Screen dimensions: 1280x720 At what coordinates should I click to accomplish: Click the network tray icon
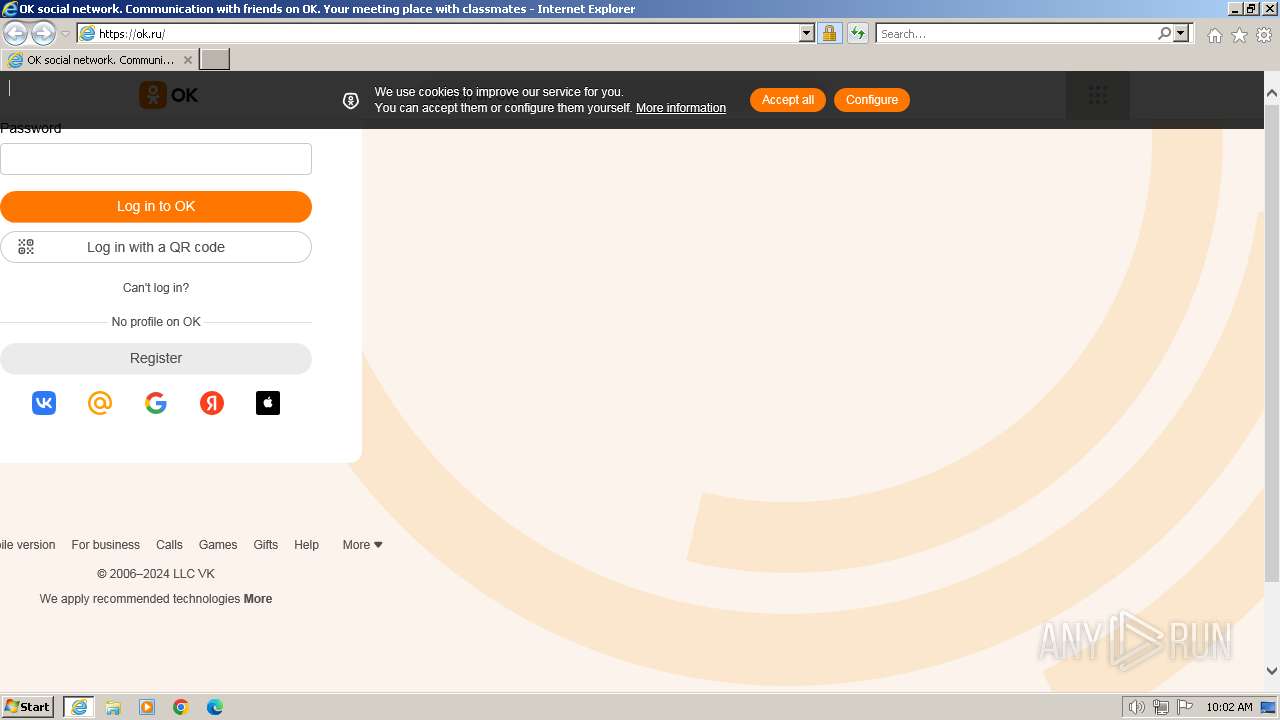pyautogui.click(x=1161, y=707)
